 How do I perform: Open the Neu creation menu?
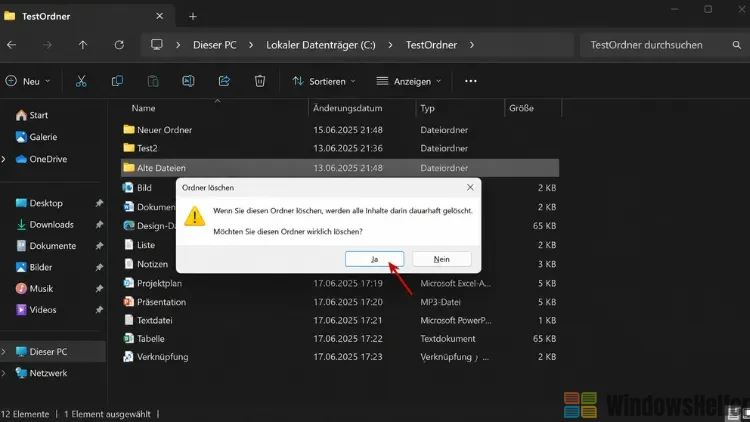click(28, 81)
